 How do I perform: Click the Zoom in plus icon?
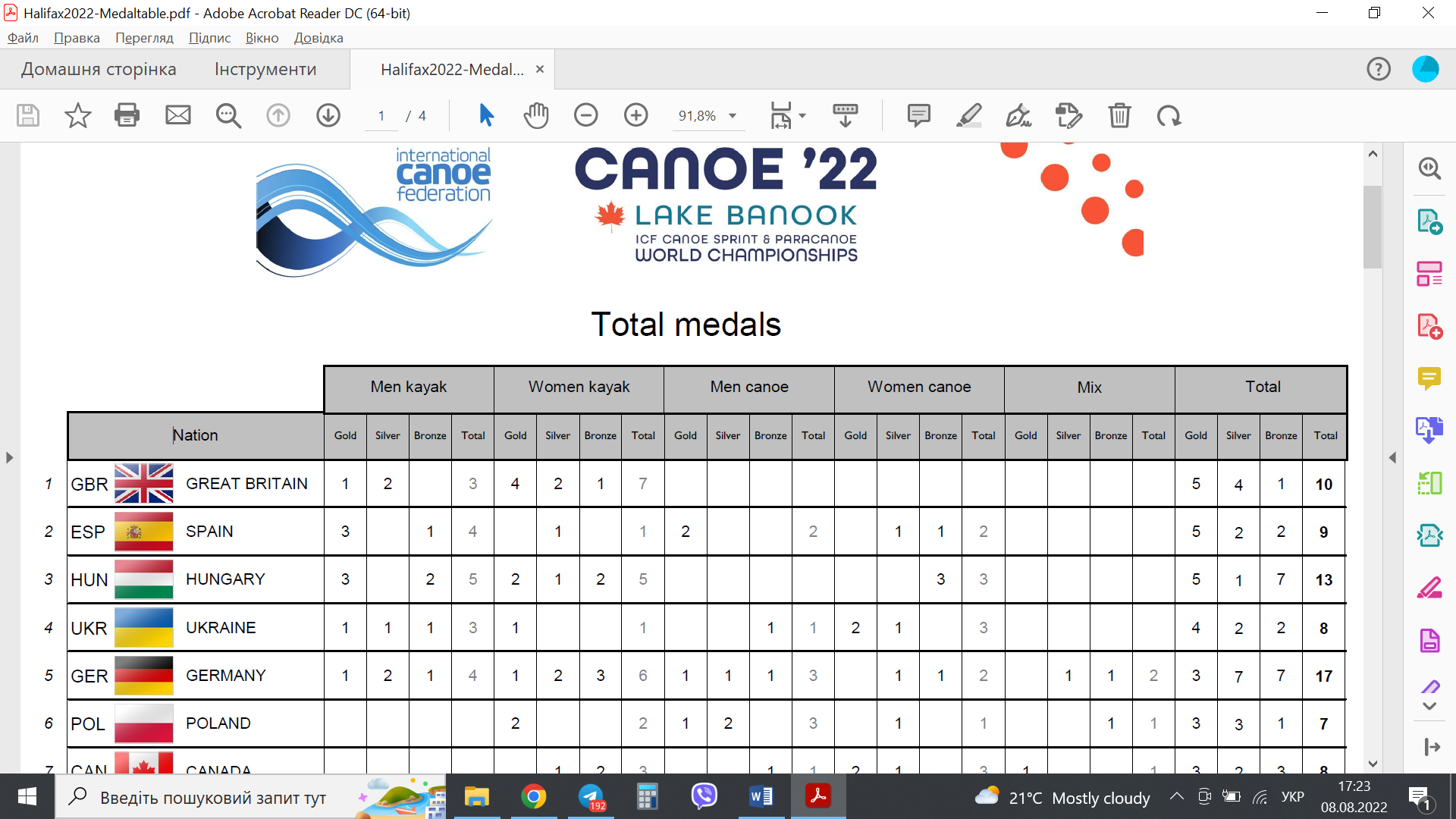[635, 115]
